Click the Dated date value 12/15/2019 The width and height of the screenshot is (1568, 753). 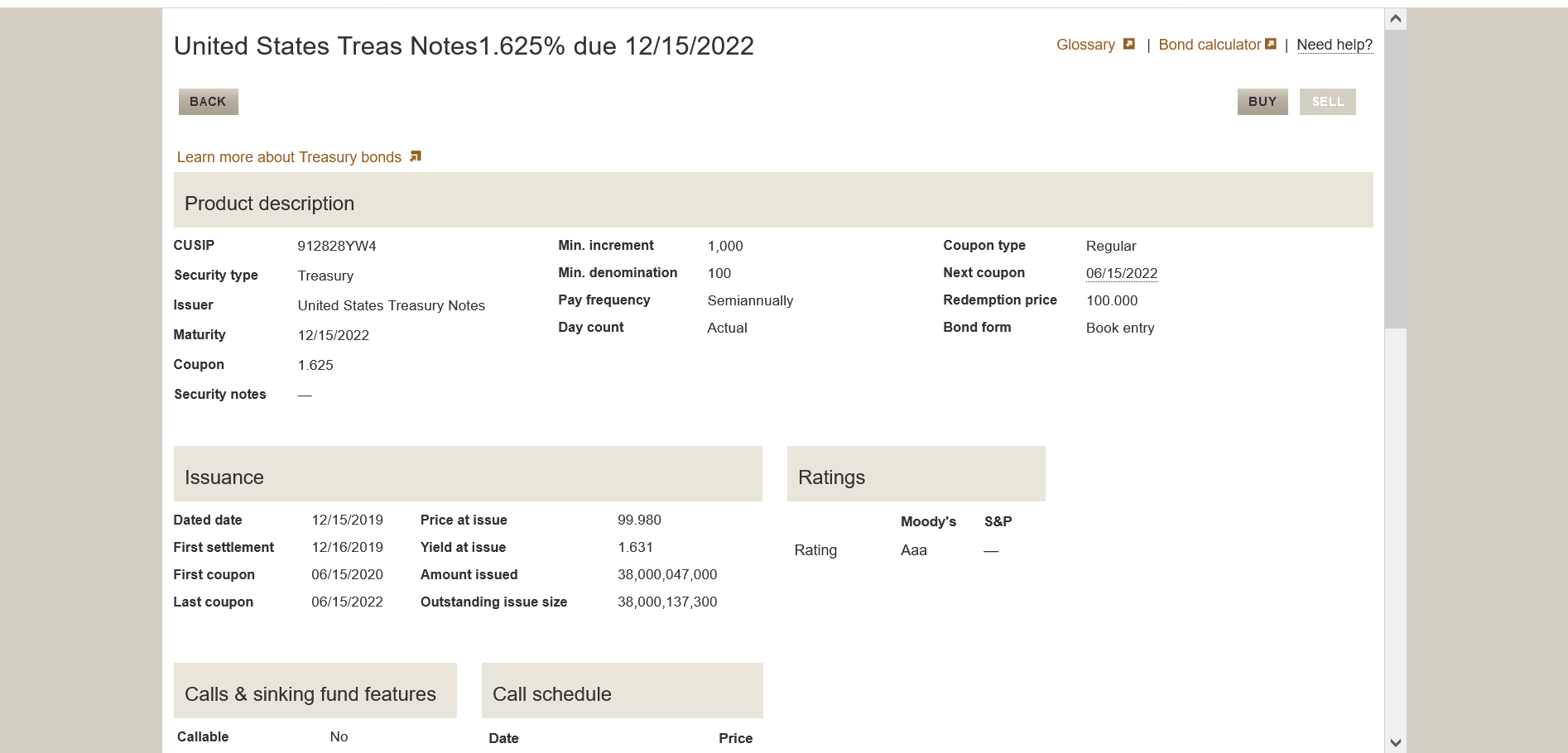[x=348, y=520]
